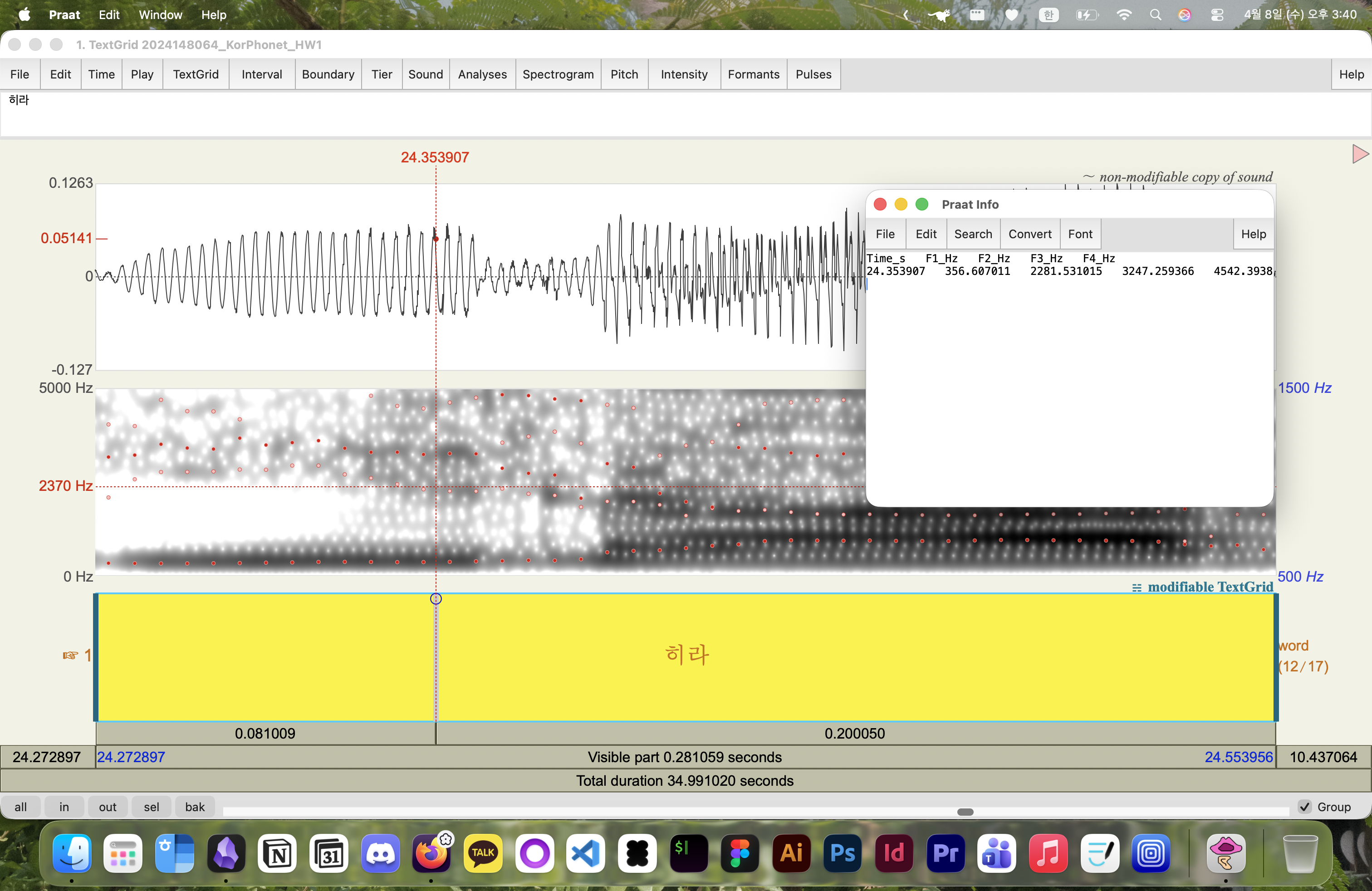Open the Formants dropdown menu
This screenshot has width=1372, height=891.
753,74
